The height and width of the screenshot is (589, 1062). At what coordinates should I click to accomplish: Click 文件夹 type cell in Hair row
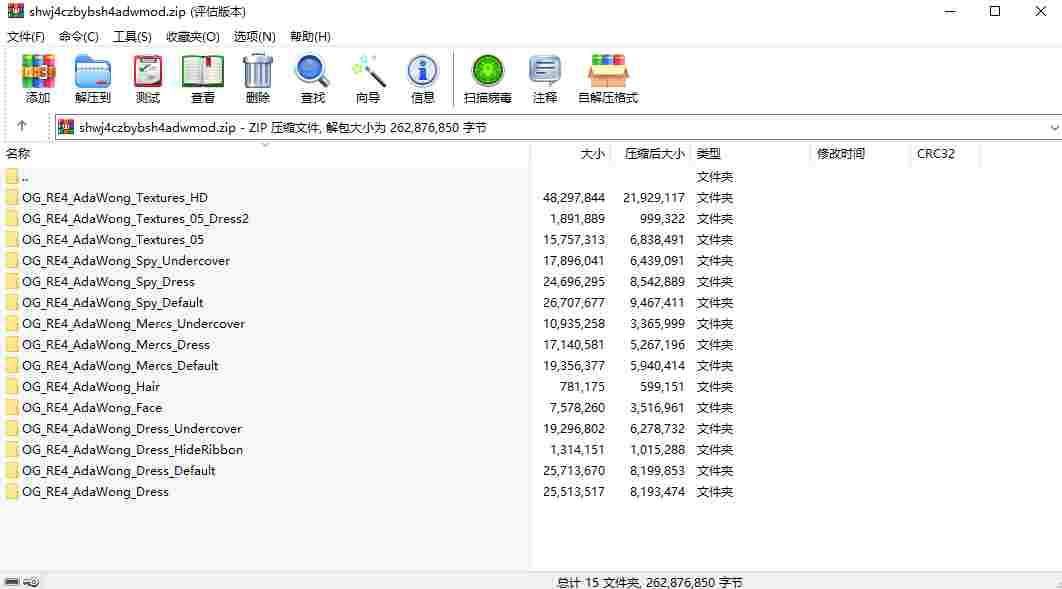[x=715, y=387]
